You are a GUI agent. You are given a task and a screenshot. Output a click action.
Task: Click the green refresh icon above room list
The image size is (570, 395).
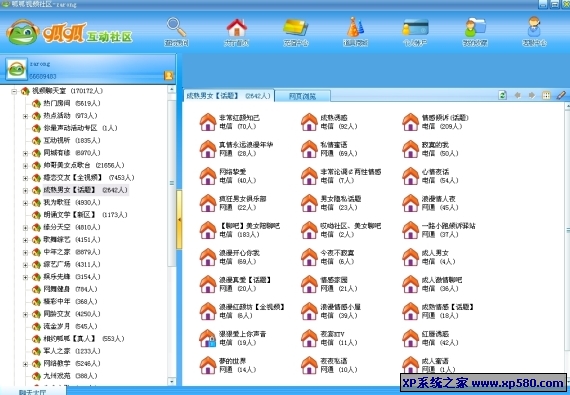pyautogui.click(x=502, y=95)
